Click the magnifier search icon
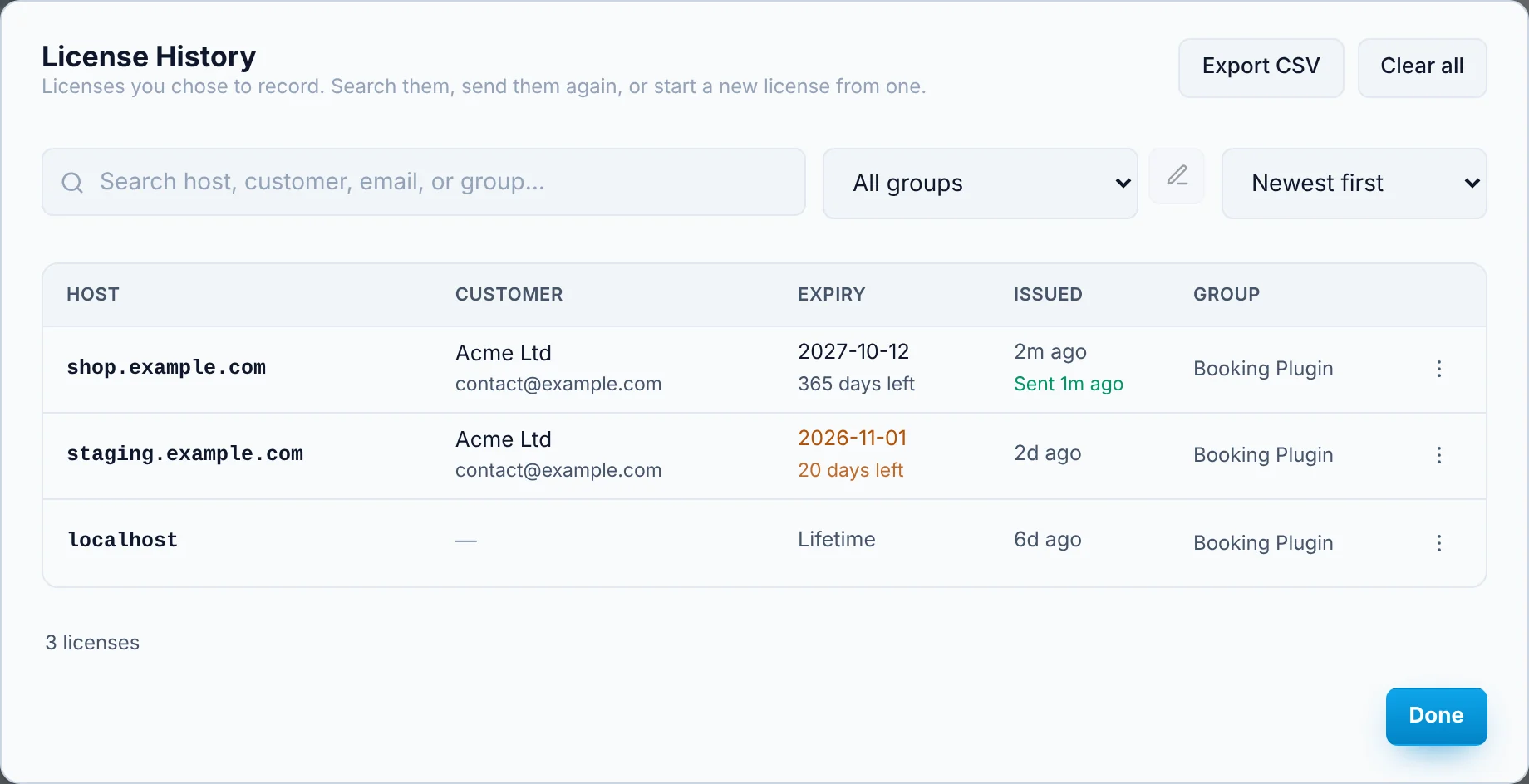Viewport: 1529px width, 784px height. point(72,183)
